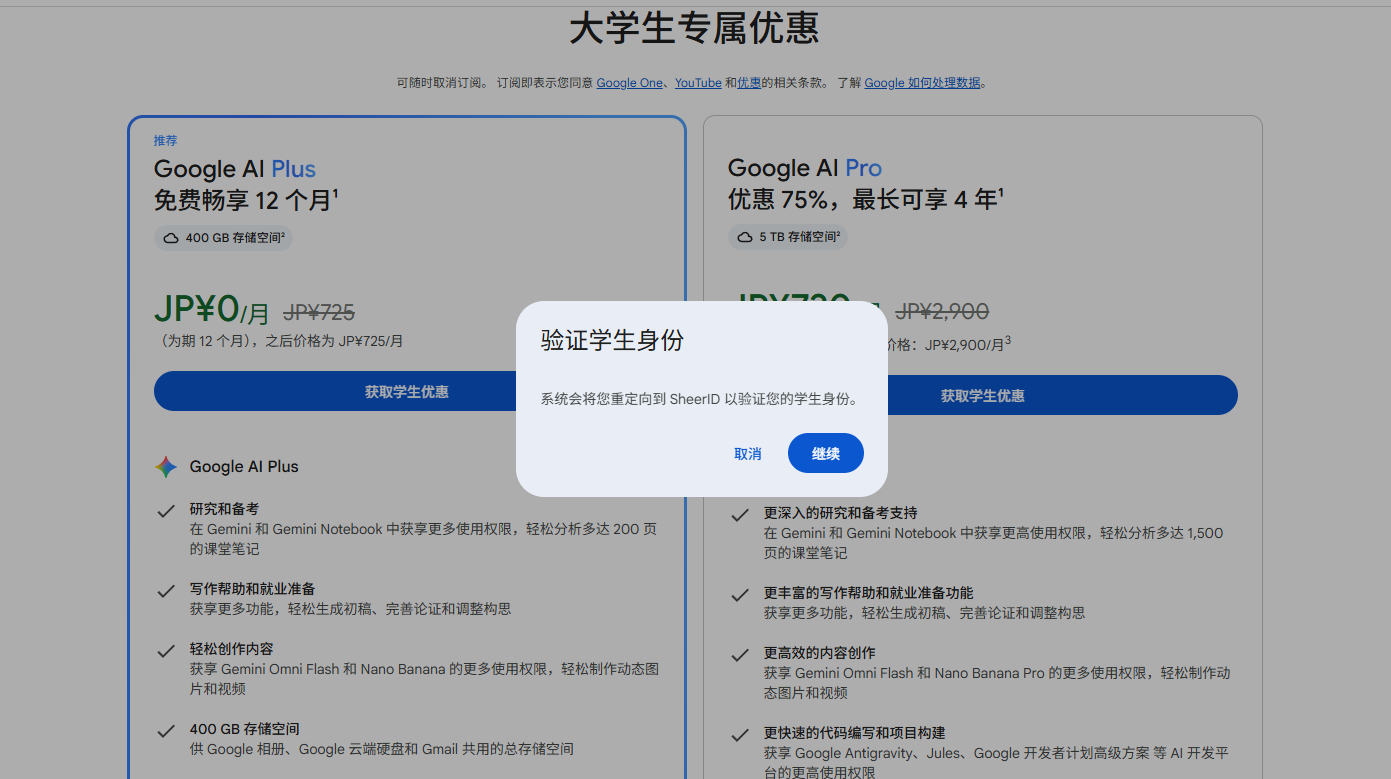Open the Google 如何处理数据 link

tap(923, 83)
